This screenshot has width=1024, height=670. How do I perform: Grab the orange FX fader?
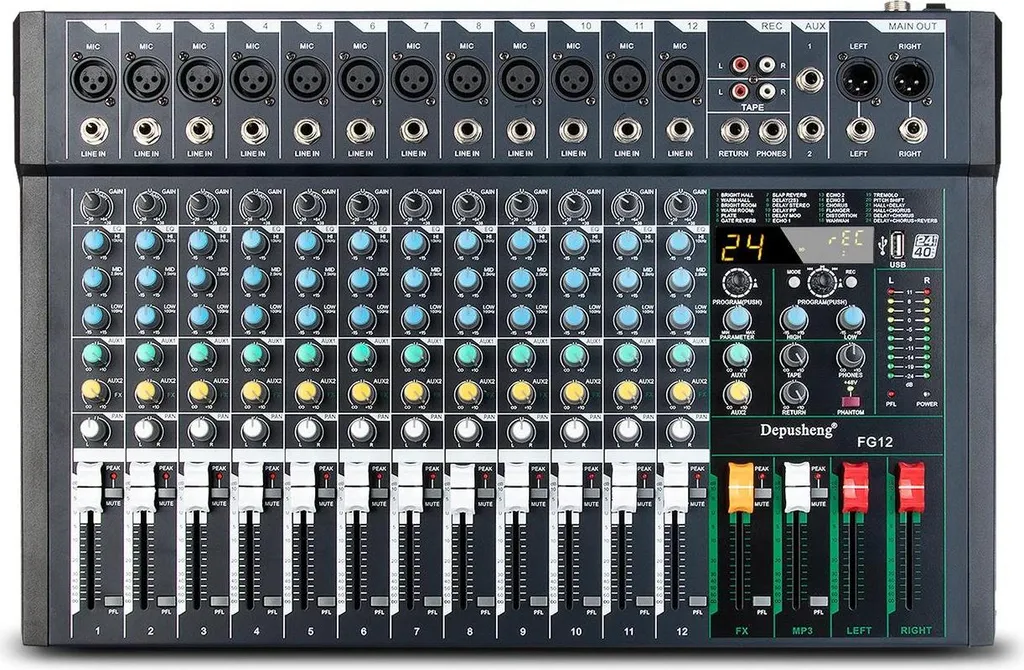point(741,487)
